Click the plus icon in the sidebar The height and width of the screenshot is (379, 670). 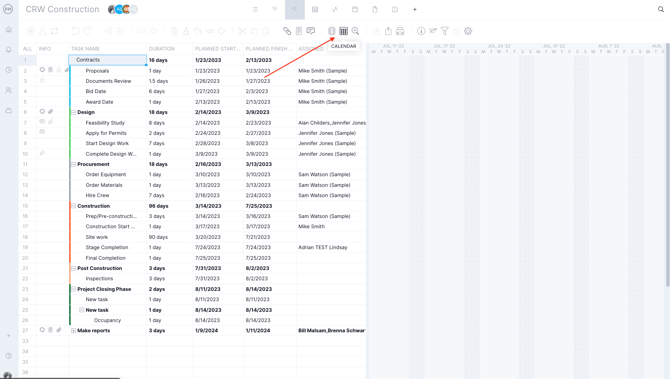pyautogui.click(x=9, y=336)
